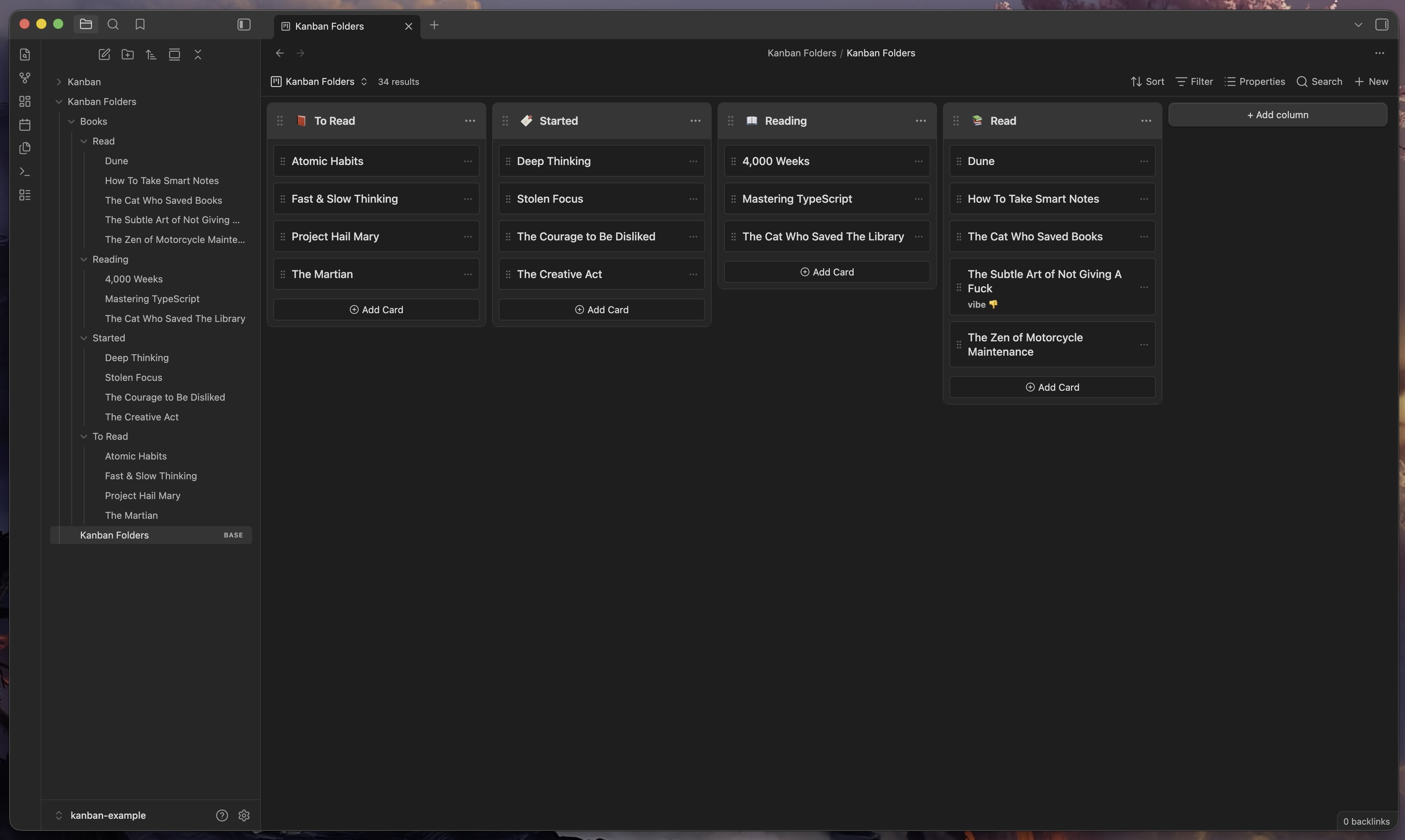Open the Kanban Folders view switcher dropdown

click(x=319, y=82)
